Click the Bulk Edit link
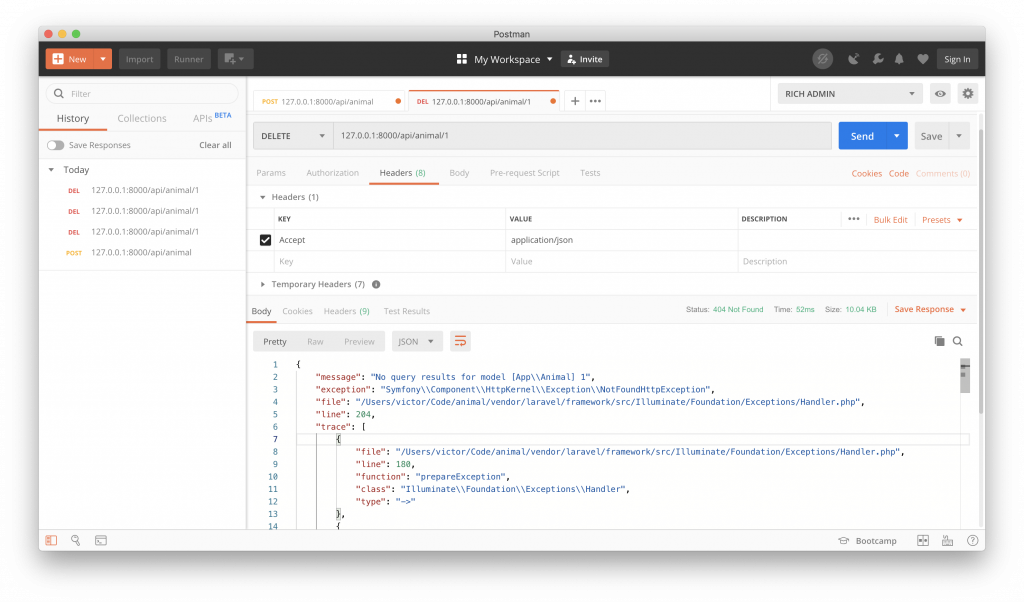The height and width of the screenshot is (602, 1024). click(890, 220)
